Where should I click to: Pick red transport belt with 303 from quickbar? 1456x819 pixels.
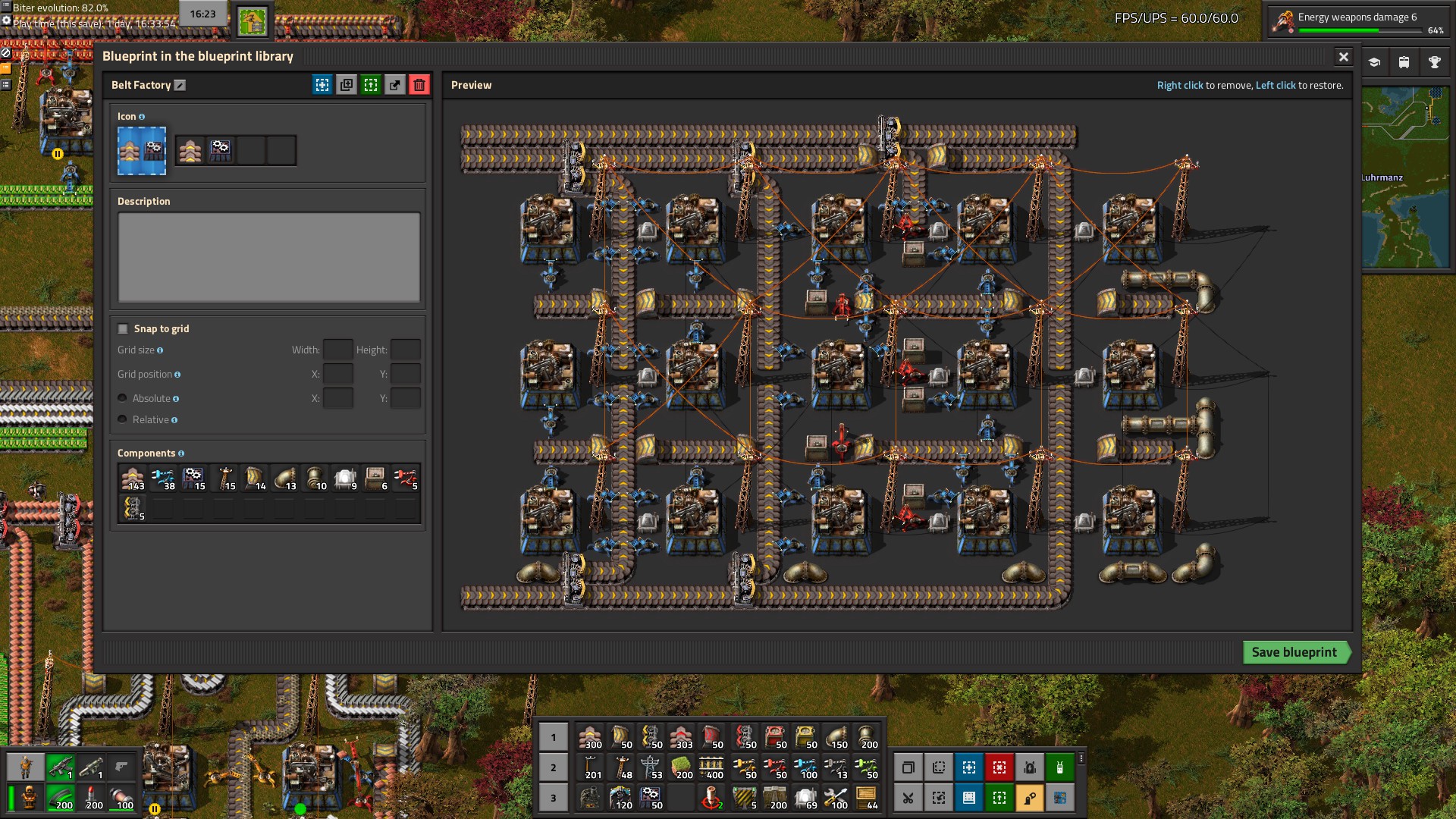(x=681, y=737)
